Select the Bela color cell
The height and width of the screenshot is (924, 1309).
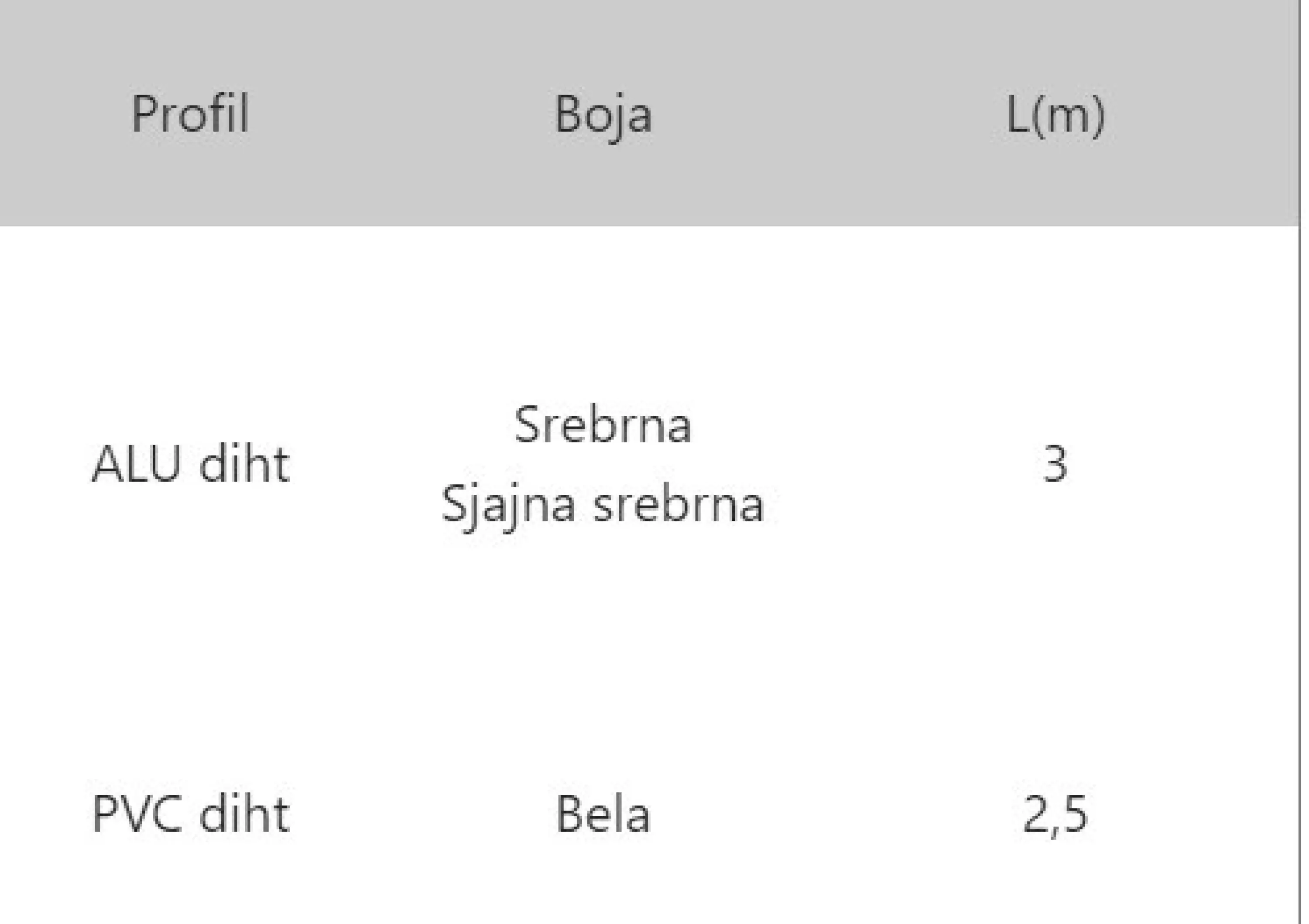click(x=603, y=815)
